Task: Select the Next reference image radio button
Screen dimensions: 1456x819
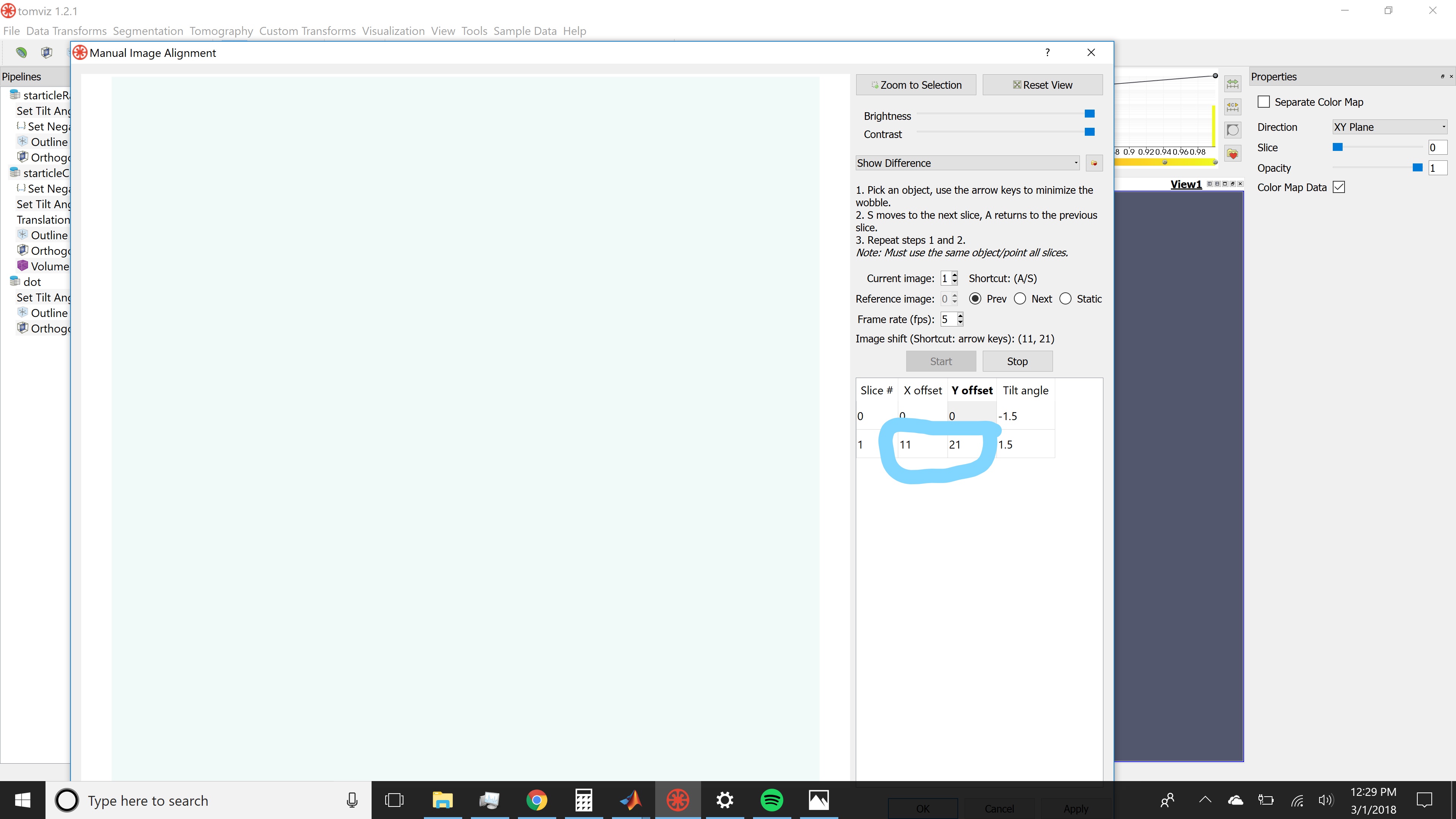Action: click(x=1020, y=298)
